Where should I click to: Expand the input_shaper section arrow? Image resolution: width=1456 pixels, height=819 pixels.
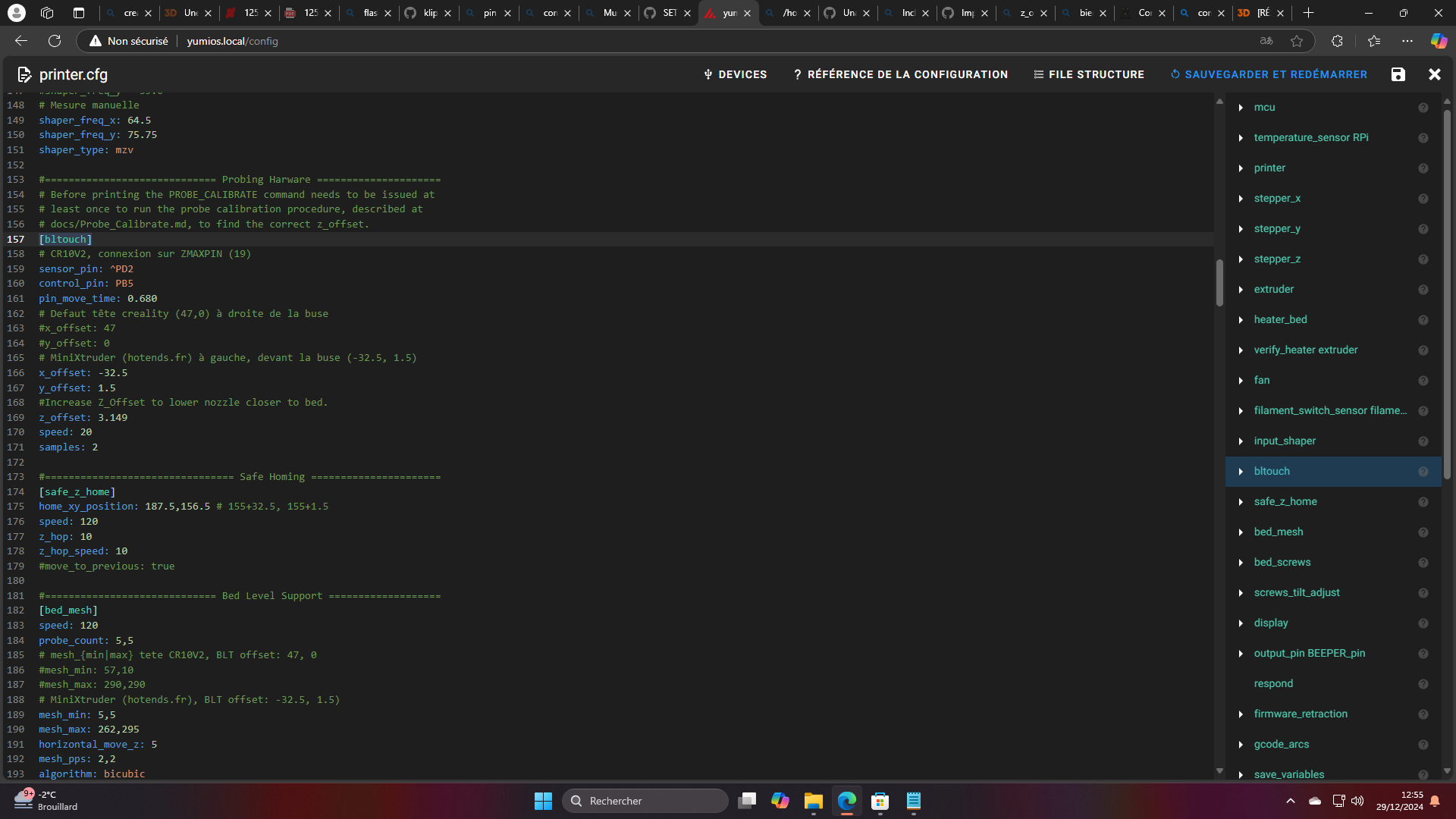tap(1241, 441)
